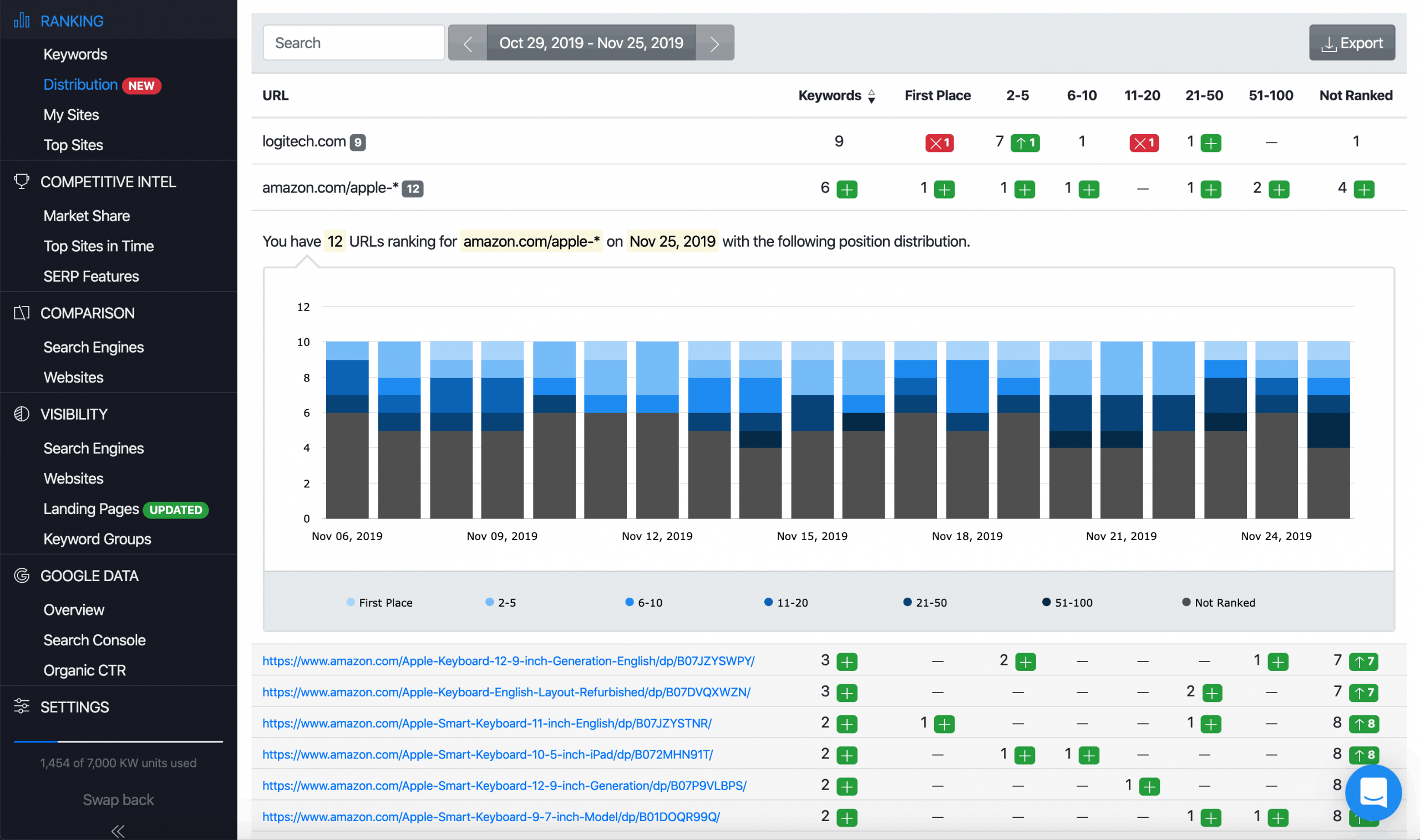Click B07DVQXWZN row 21-50 plus badge

[x=1211, y=693]
